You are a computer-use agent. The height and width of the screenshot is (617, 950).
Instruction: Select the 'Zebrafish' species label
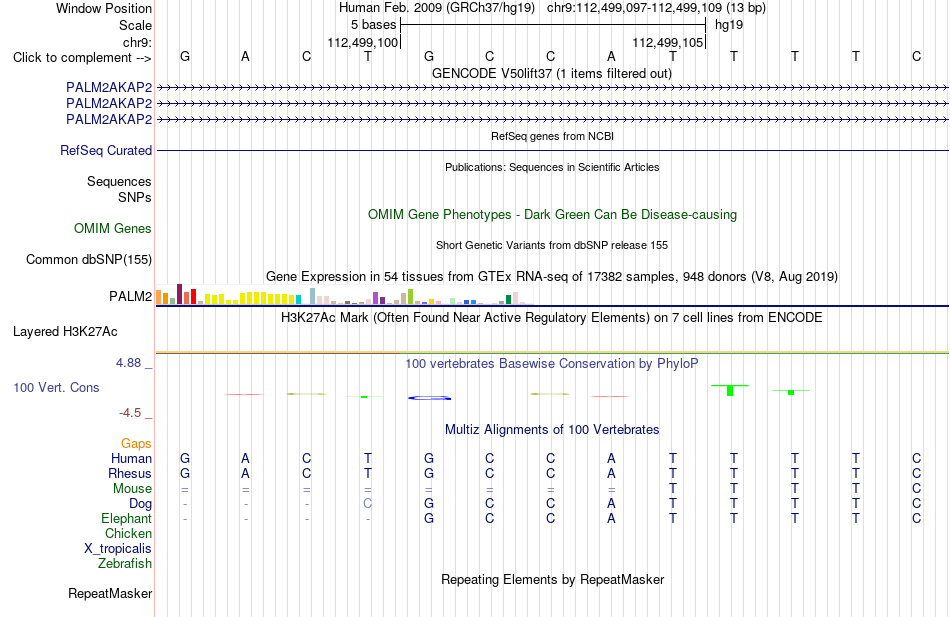(125, 564)
